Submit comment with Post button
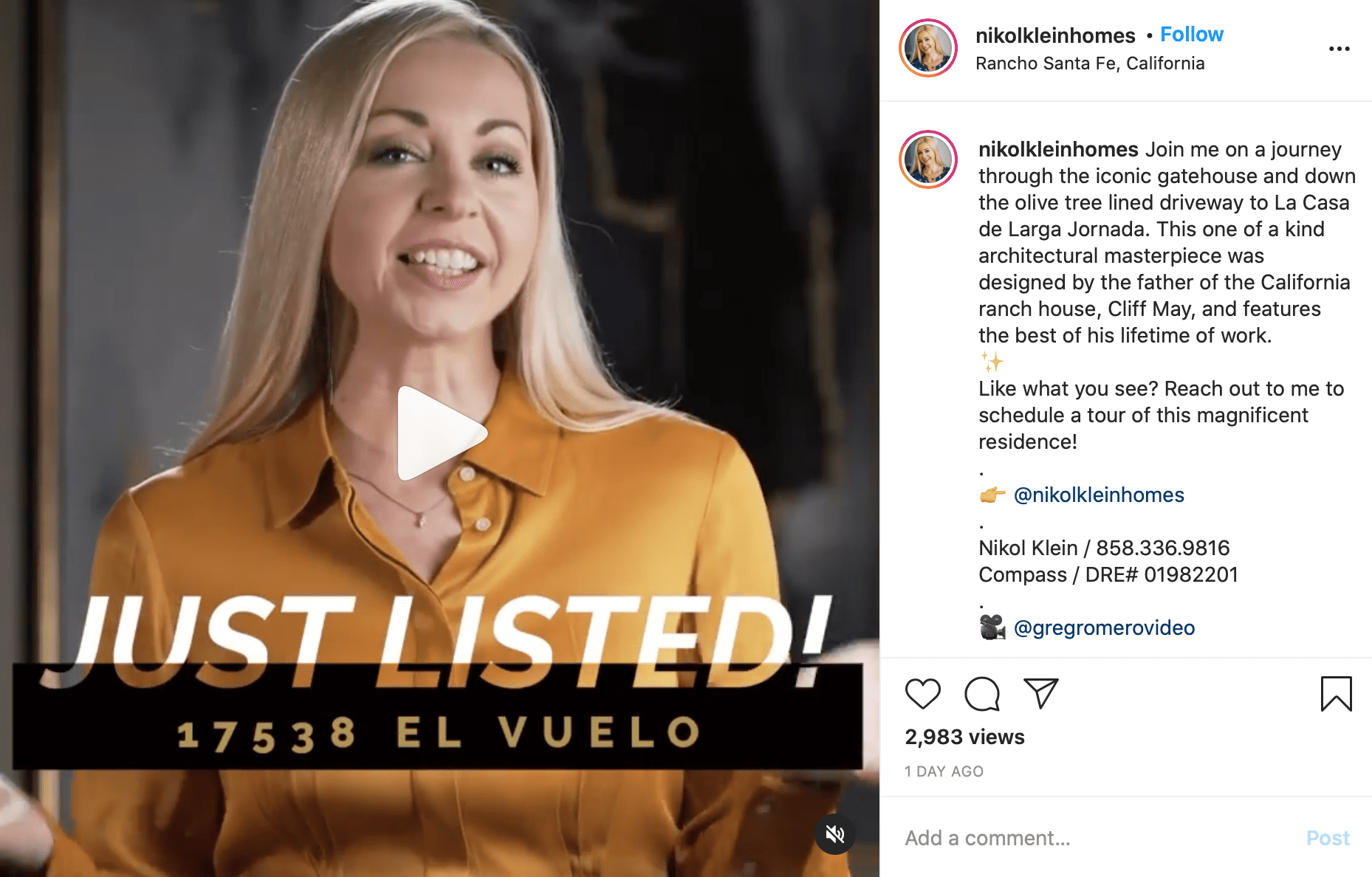This screenshot has height=877, width=1372. (1328, 838)
